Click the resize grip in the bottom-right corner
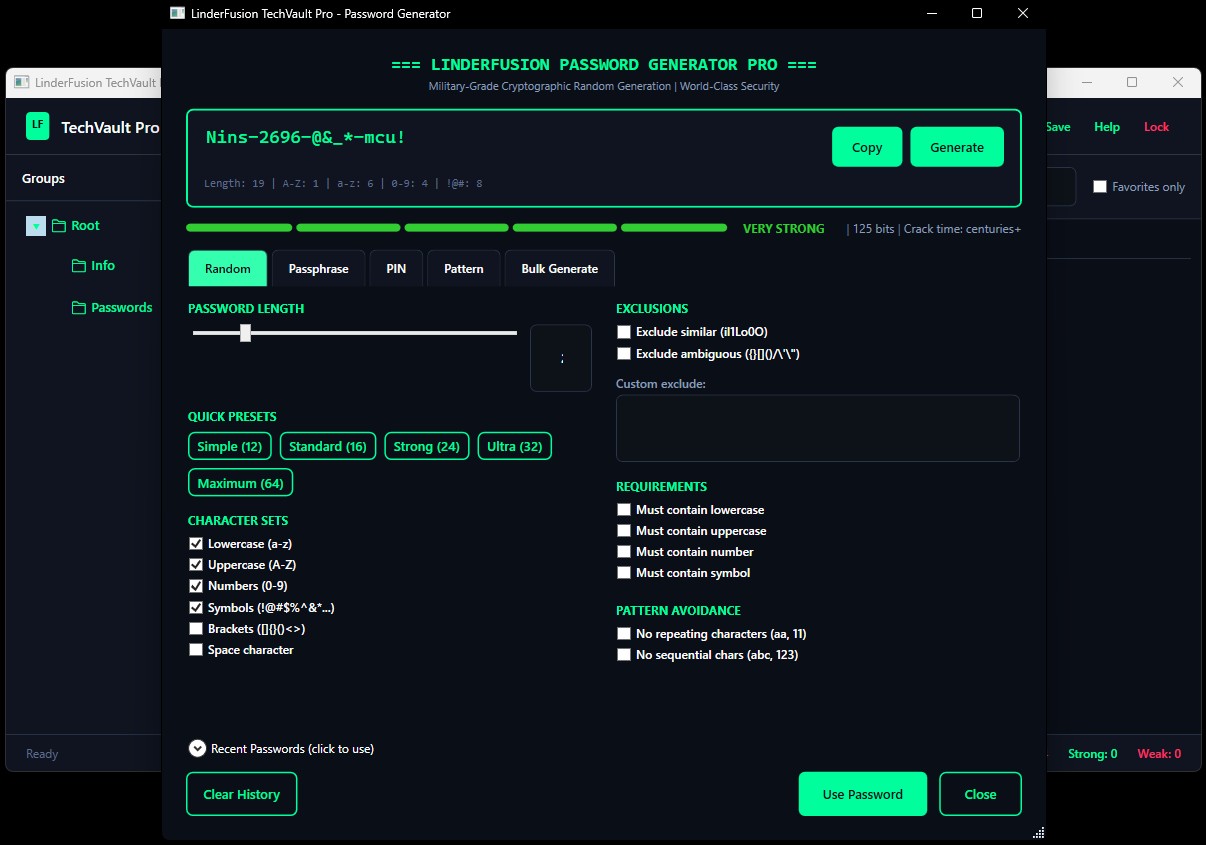This screenshot has height=845, width=1206. (1039, 832)
